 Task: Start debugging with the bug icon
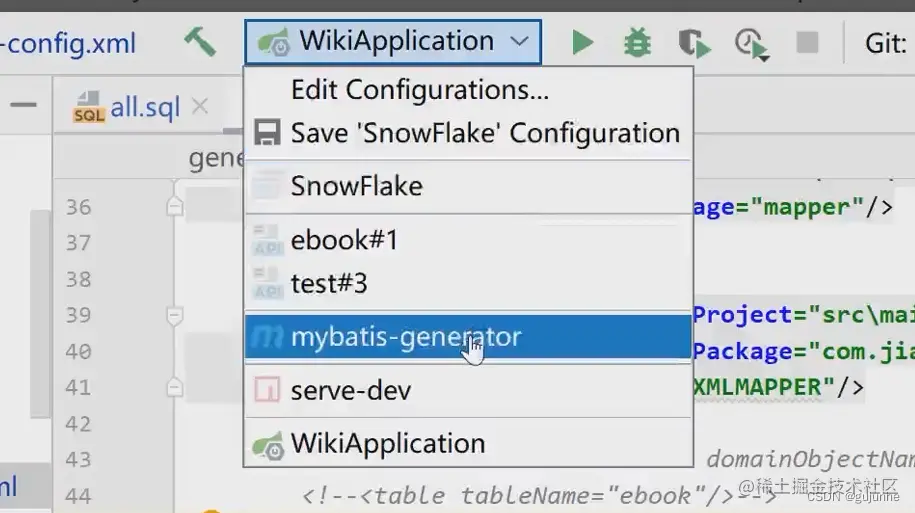(x=637, y=43)
